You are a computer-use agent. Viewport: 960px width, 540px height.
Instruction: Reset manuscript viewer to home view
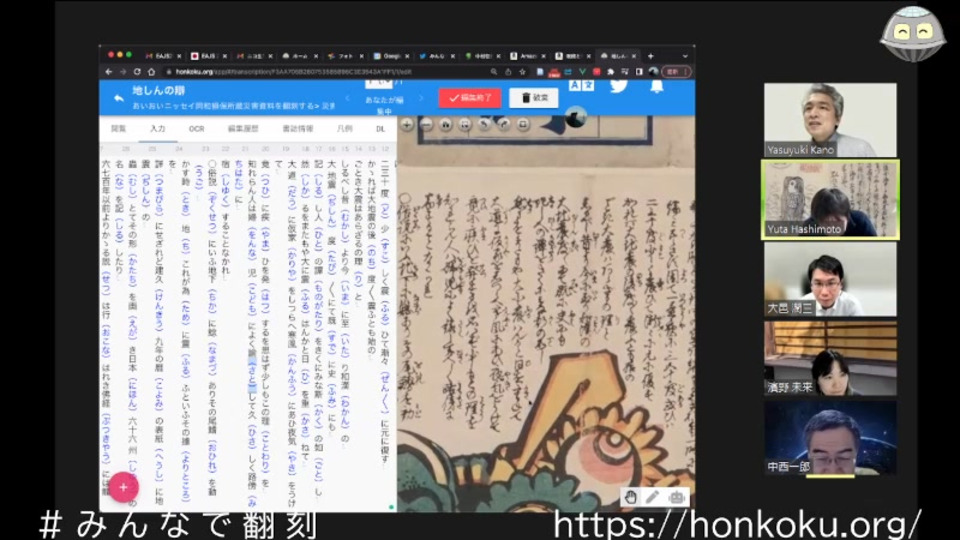coord(446,125)
